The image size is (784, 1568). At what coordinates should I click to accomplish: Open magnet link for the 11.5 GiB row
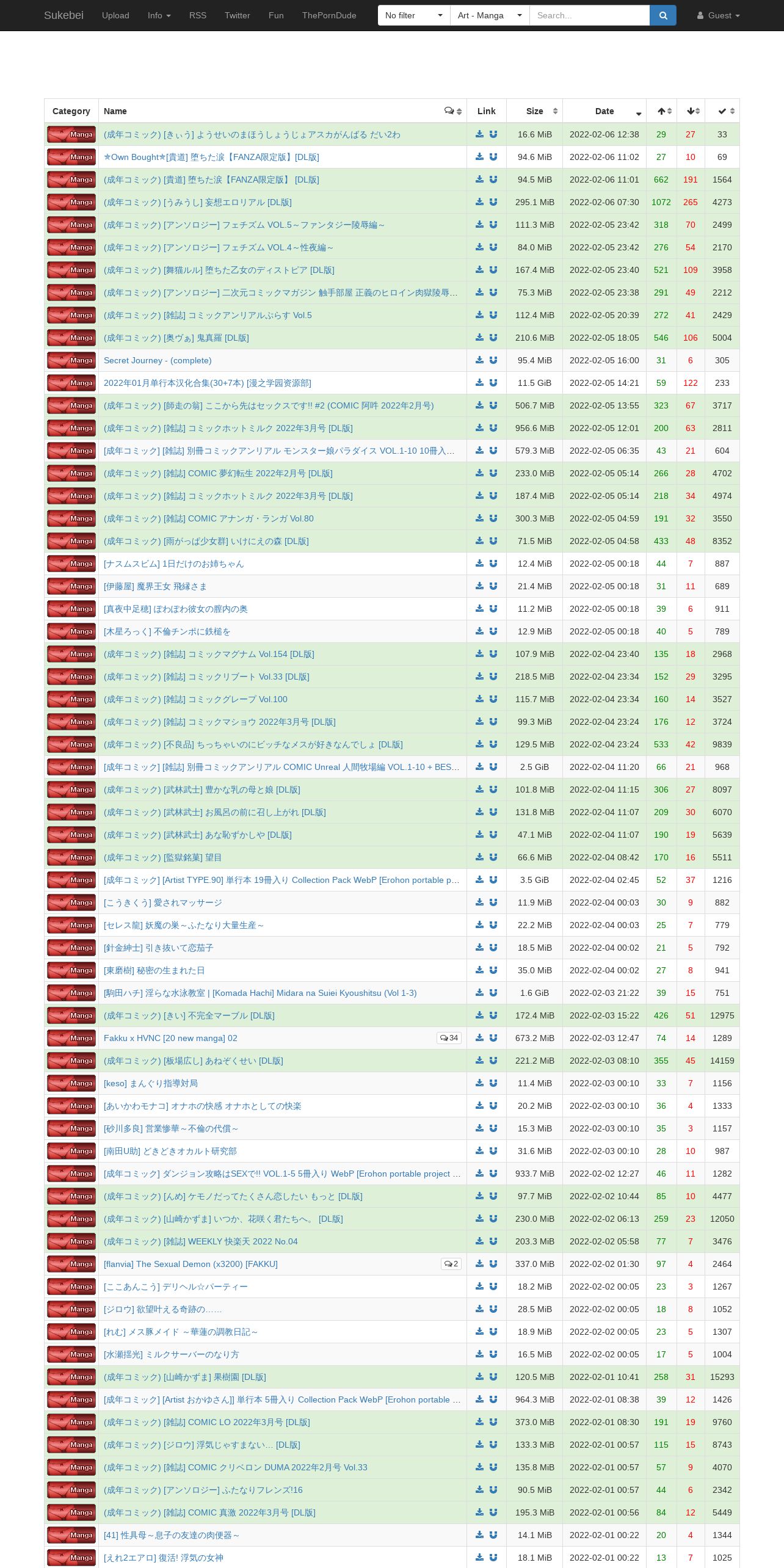point(493,383)
